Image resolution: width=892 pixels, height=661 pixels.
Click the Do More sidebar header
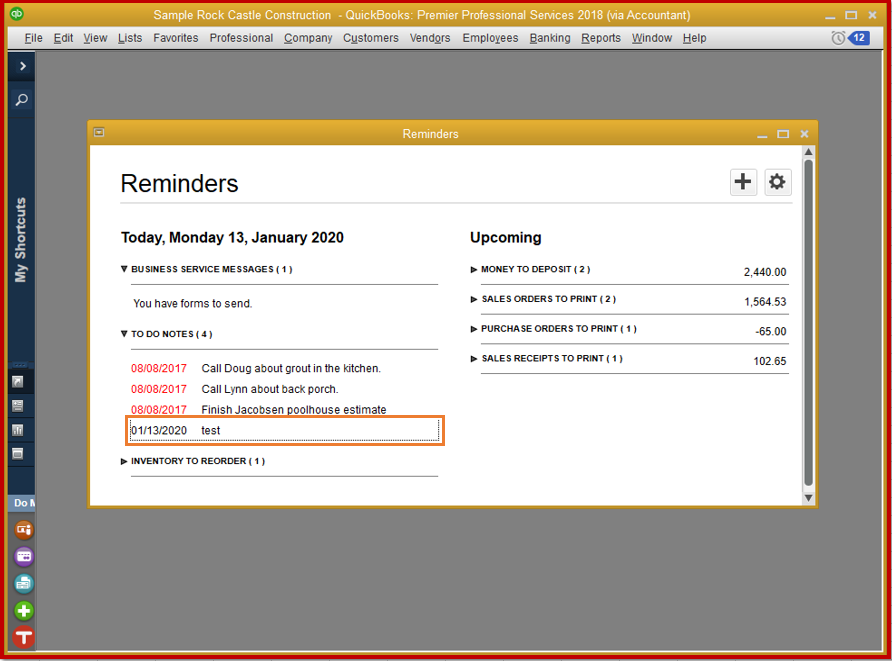coord(22,503)
